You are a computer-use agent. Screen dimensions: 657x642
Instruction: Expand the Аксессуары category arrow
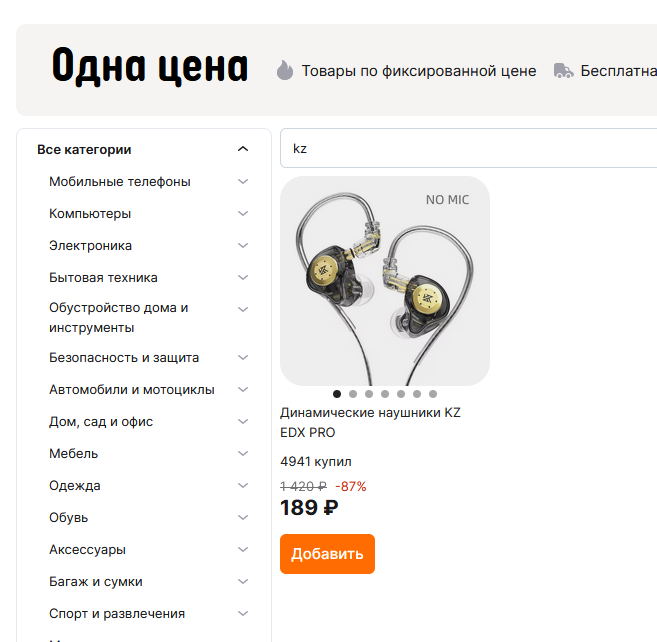[x=243, y=549]
